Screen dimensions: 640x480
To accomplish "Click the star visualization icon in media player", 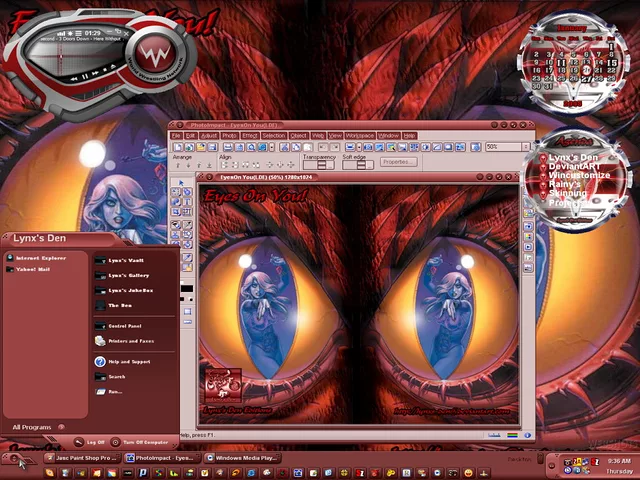I will [x=70, y=33].
